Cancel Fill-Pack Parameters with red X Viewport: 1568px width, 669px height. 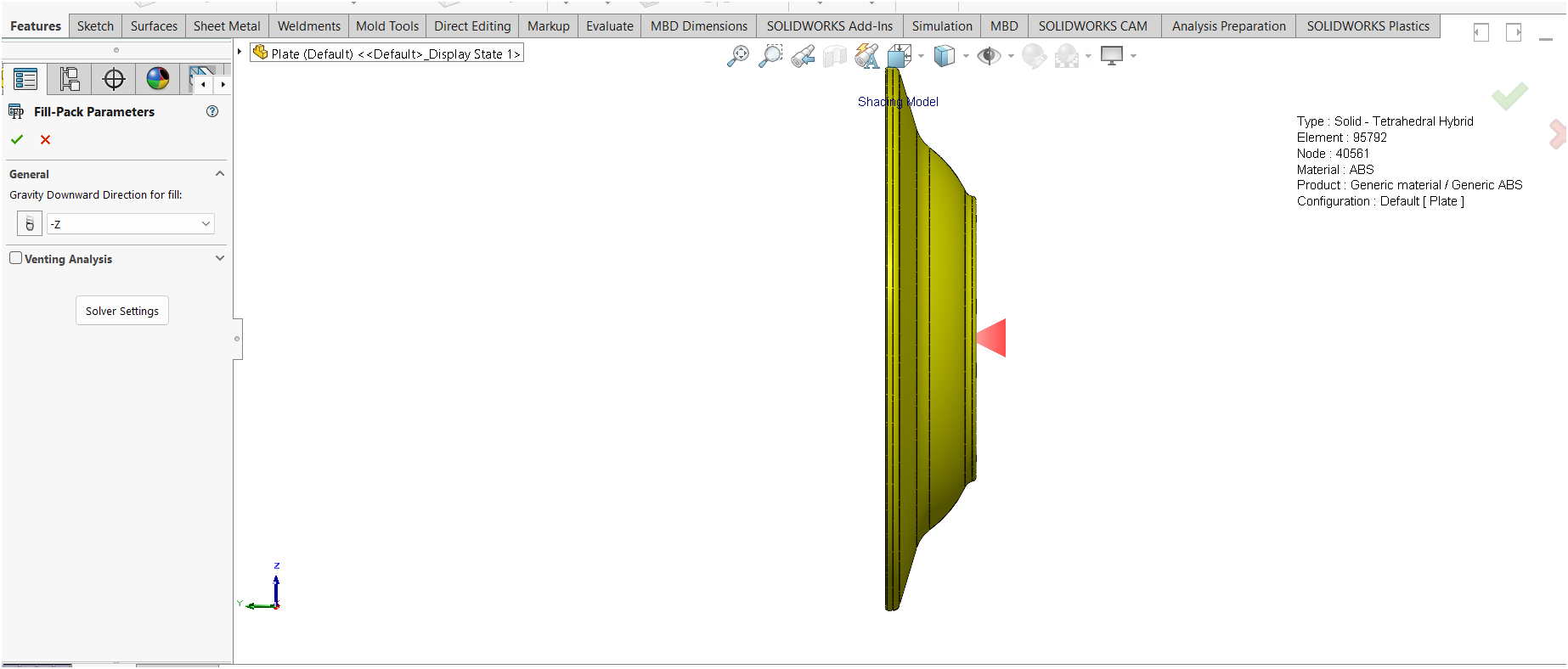click(46, 139)
